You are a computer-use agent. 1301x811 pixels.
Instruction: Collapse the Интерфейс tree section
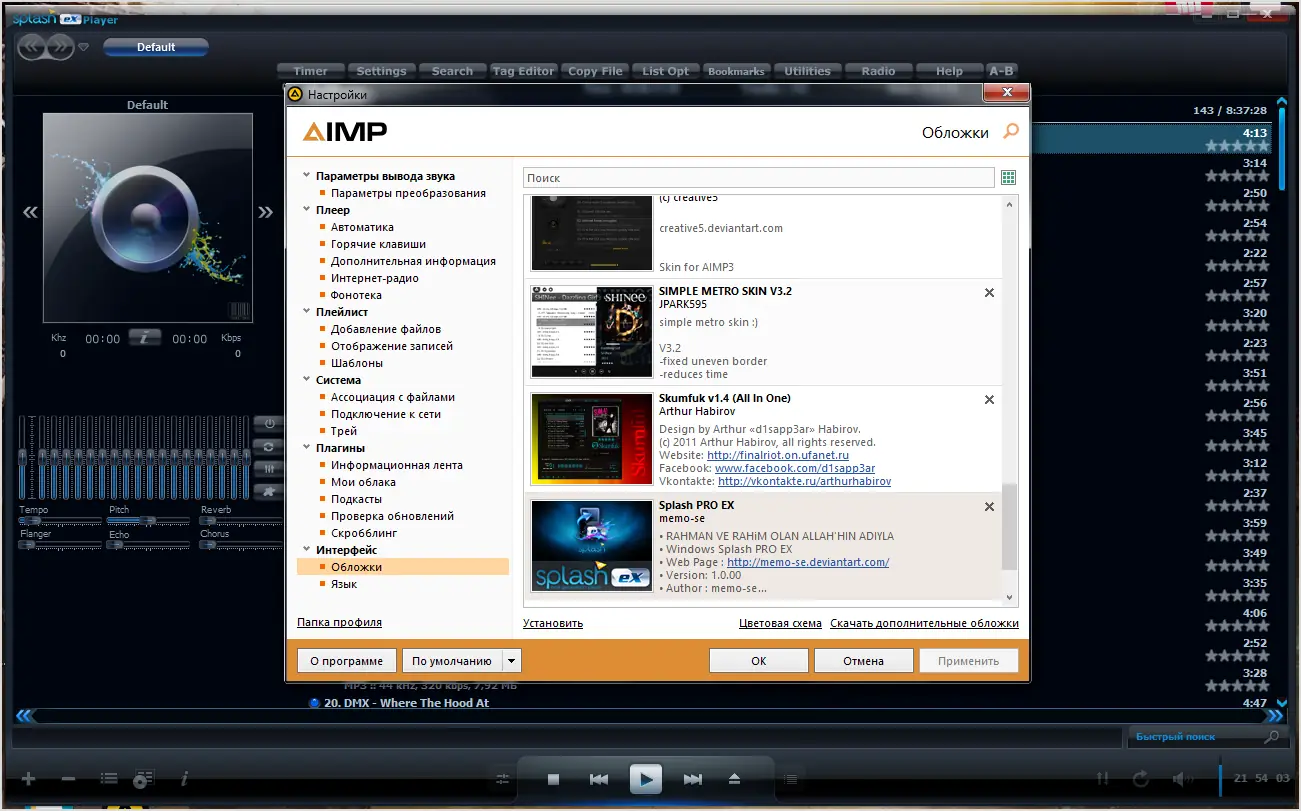pyautogui.click(x=306, y=551)
